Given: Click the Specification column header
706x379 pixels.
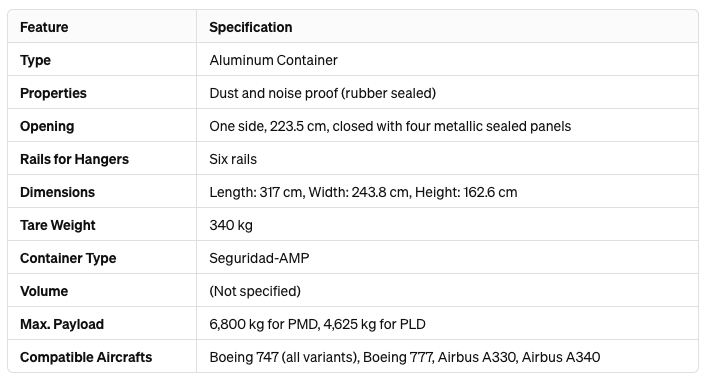Looking at the screenshot, I should pos(250,27).
